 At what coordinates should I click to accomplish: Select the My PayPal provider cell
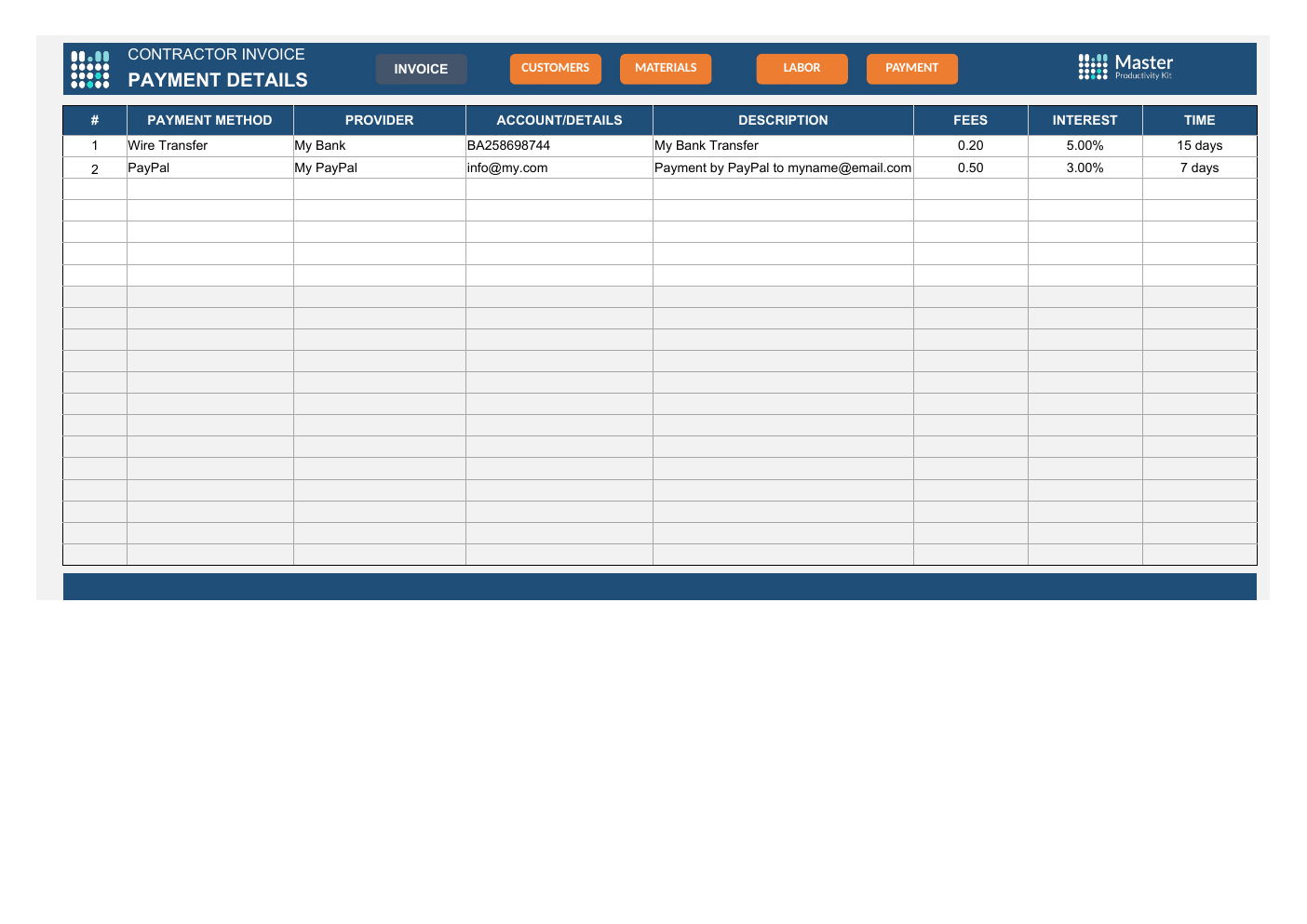(x=379, y=167)
